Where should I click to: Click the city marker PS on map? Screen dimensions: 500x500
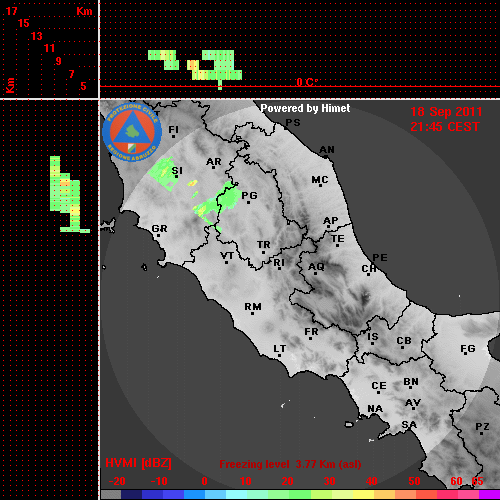coord(293,123)
